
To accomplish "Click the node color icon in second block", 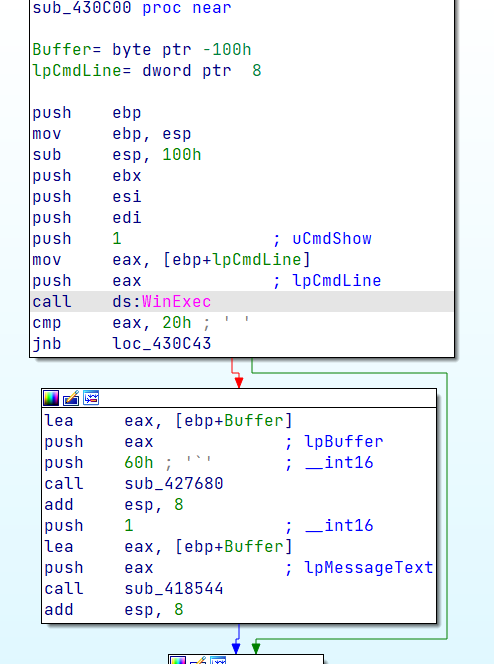I will point(51,398).
